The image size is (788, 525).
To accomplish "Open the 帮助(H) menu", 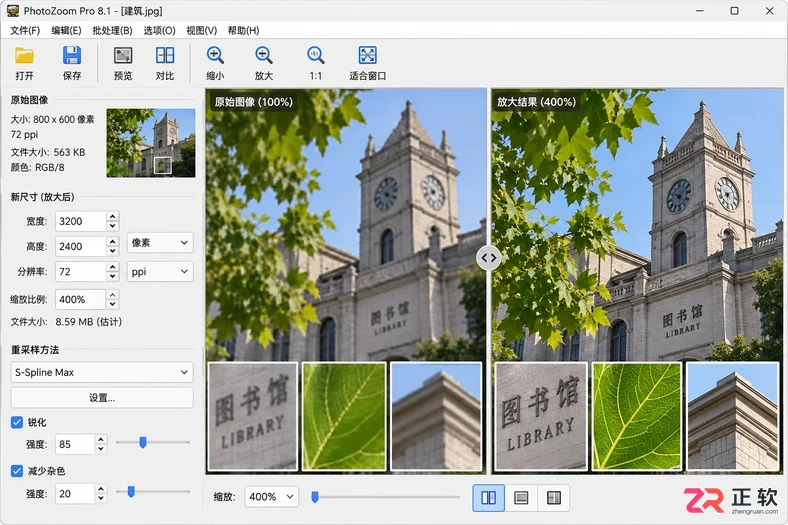I will (x=243, y=31).
